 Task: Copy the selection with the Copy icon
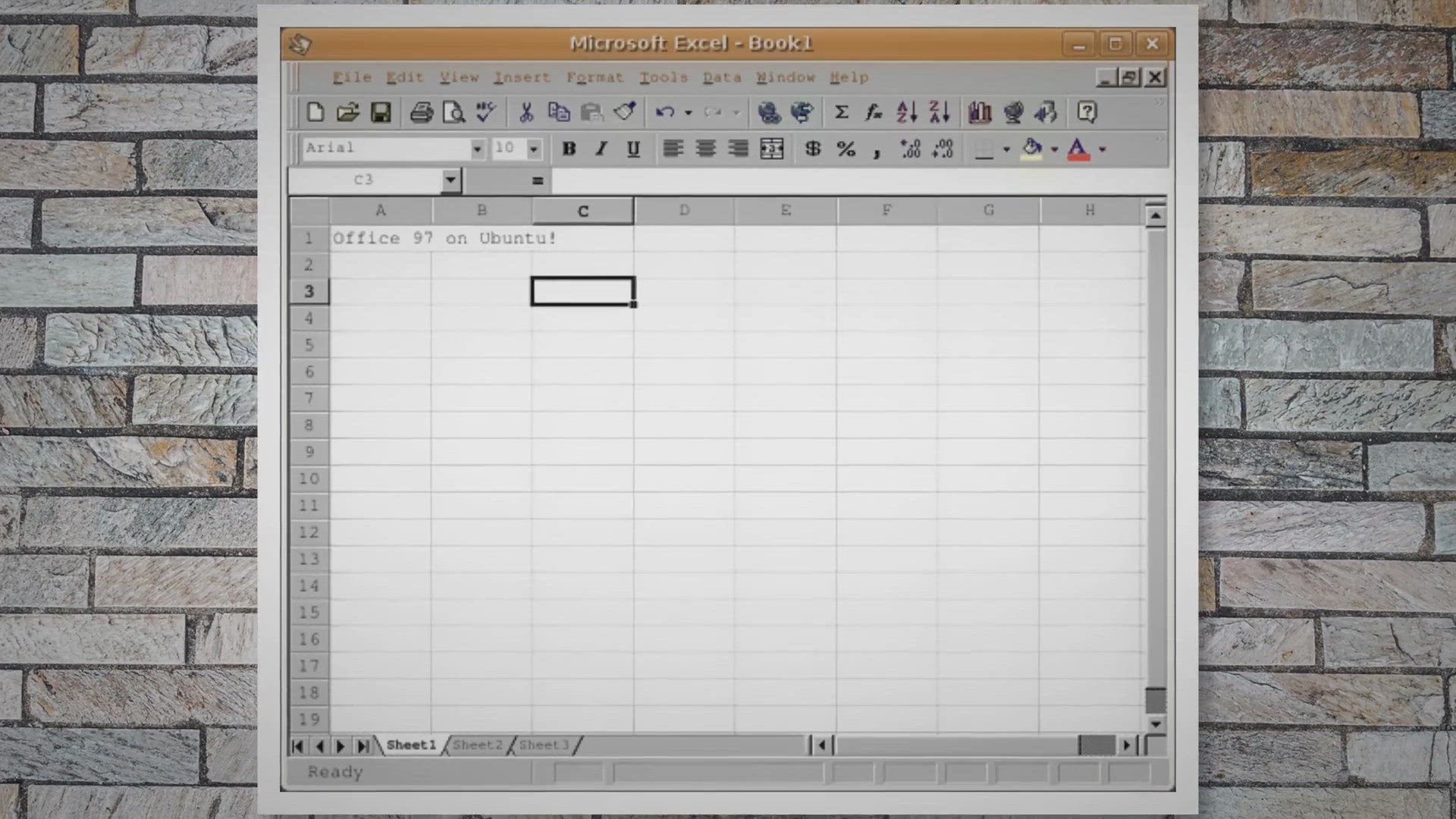click(559, 112)
